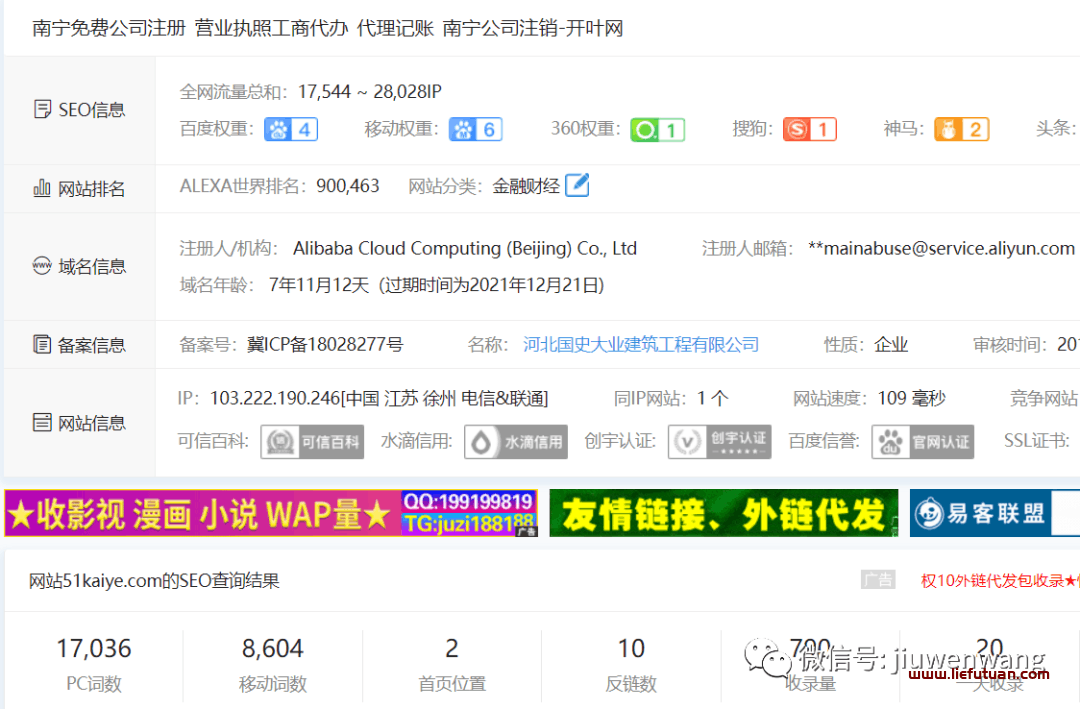This screenshot has width=1080, height=709.
Task: Click the 创宇认证 certification badge
Action: (719, 441)
